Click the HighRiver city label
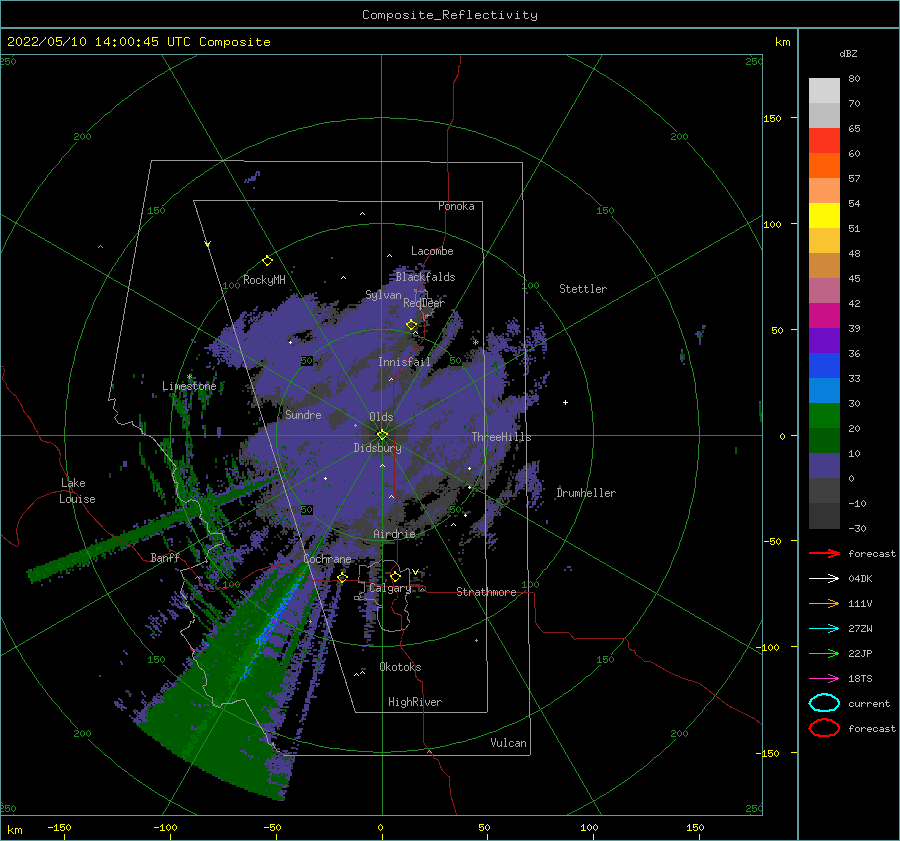Image resolution: width=900 pixels, height=841 pixels. coord(415,702)
